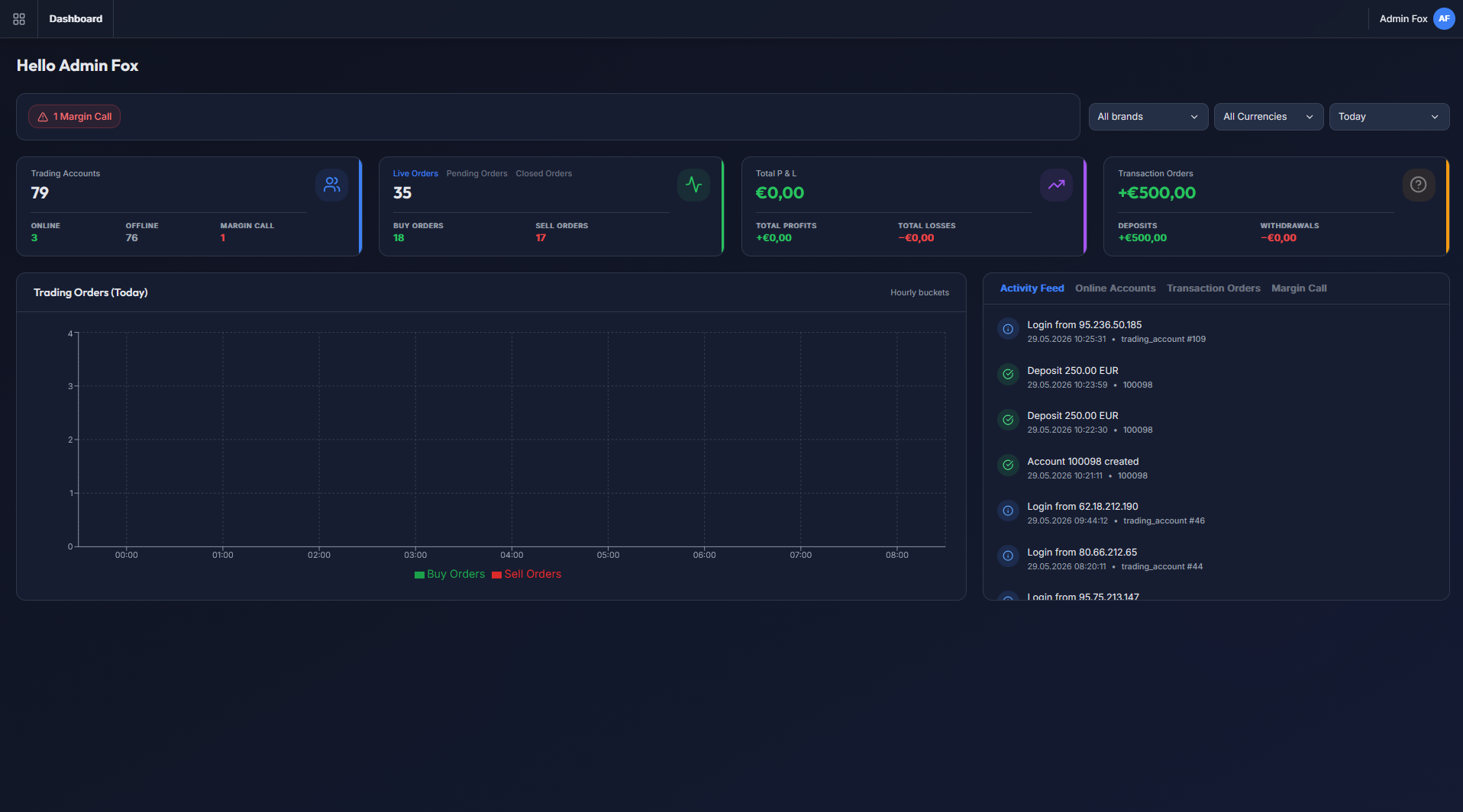Image resolution: width=1463 pixels, height=812 pixels.
Task: Click trading_account #44 reference
Action: pyautogui.click(x=1161, y=566)
